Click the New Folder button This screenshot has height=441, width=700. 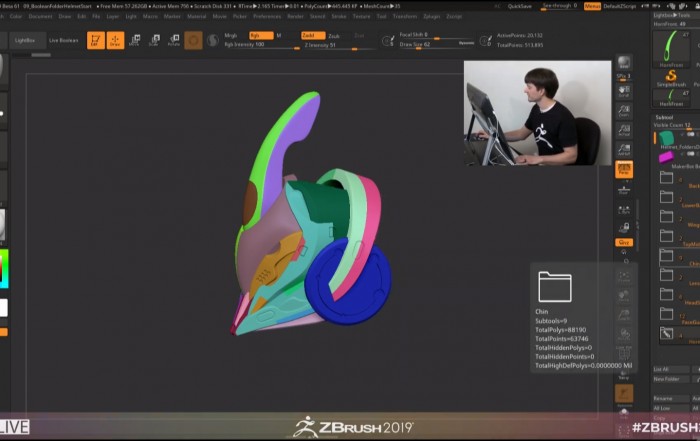coord(667,379)
